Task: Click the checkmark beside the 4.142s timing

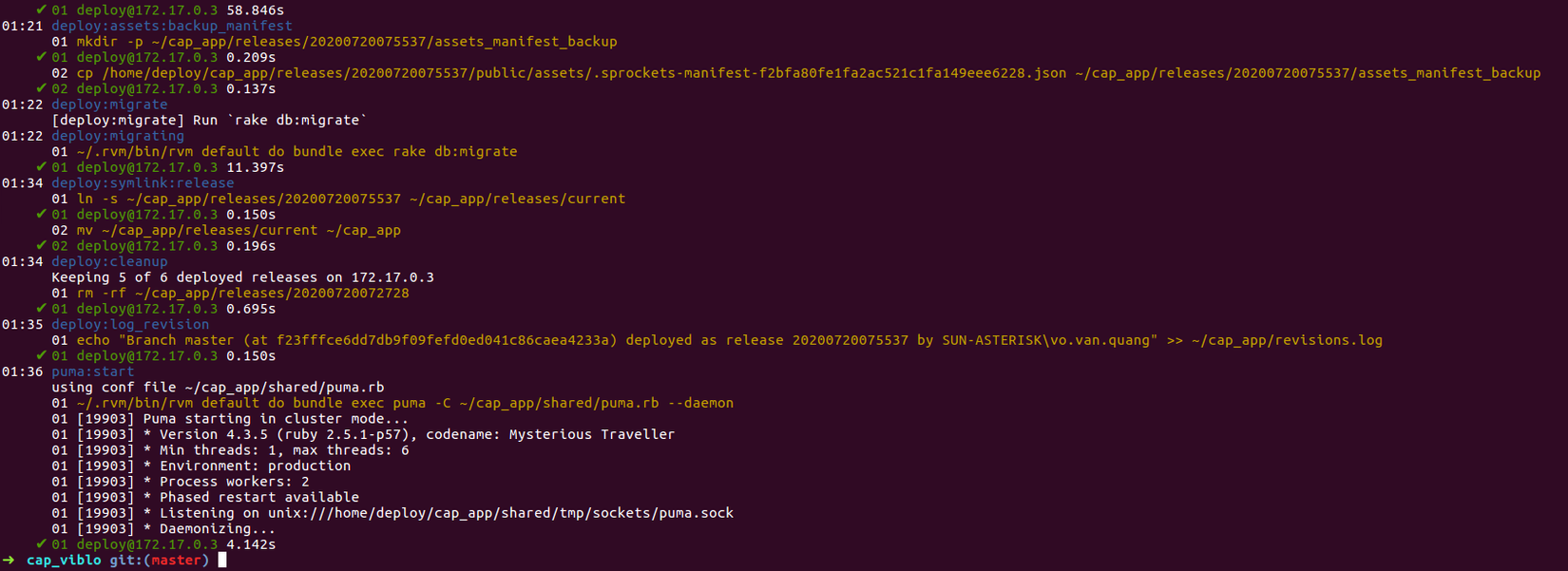Action: pyautogui.click(x=41, y=543)
